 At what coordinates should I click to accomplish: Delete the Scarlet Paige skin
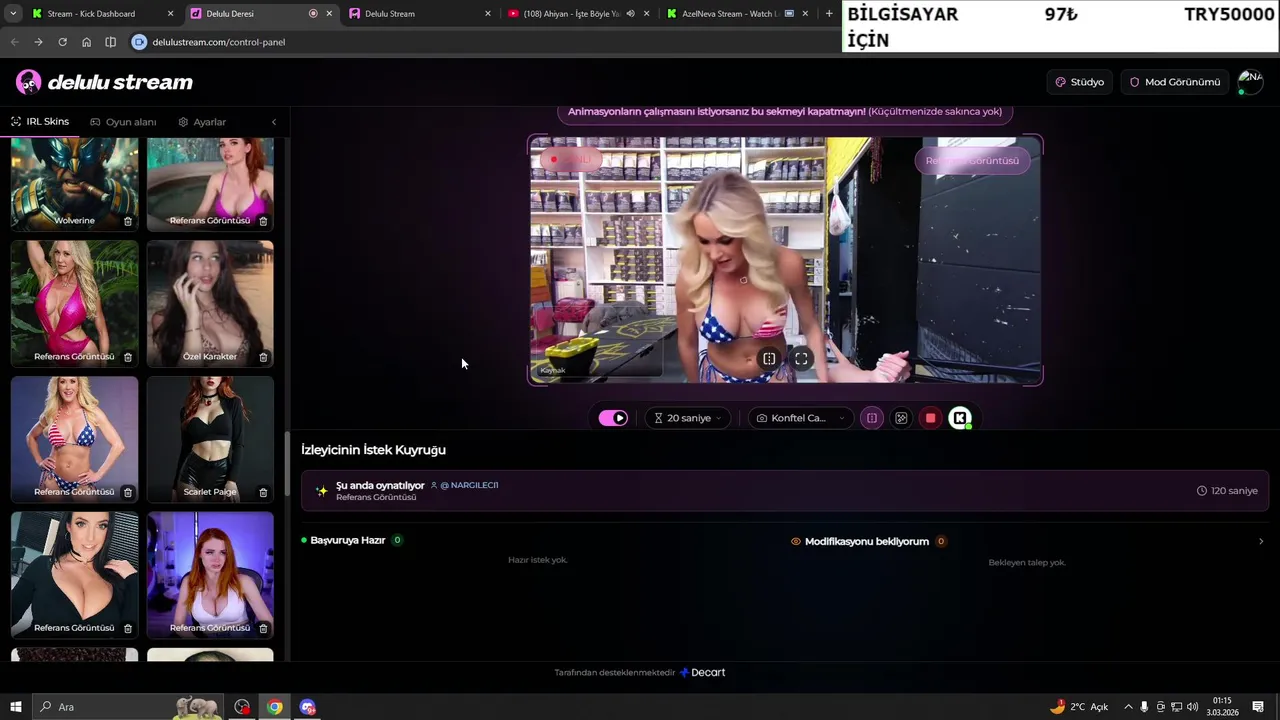pyautogui.click(x=263, y=492)
